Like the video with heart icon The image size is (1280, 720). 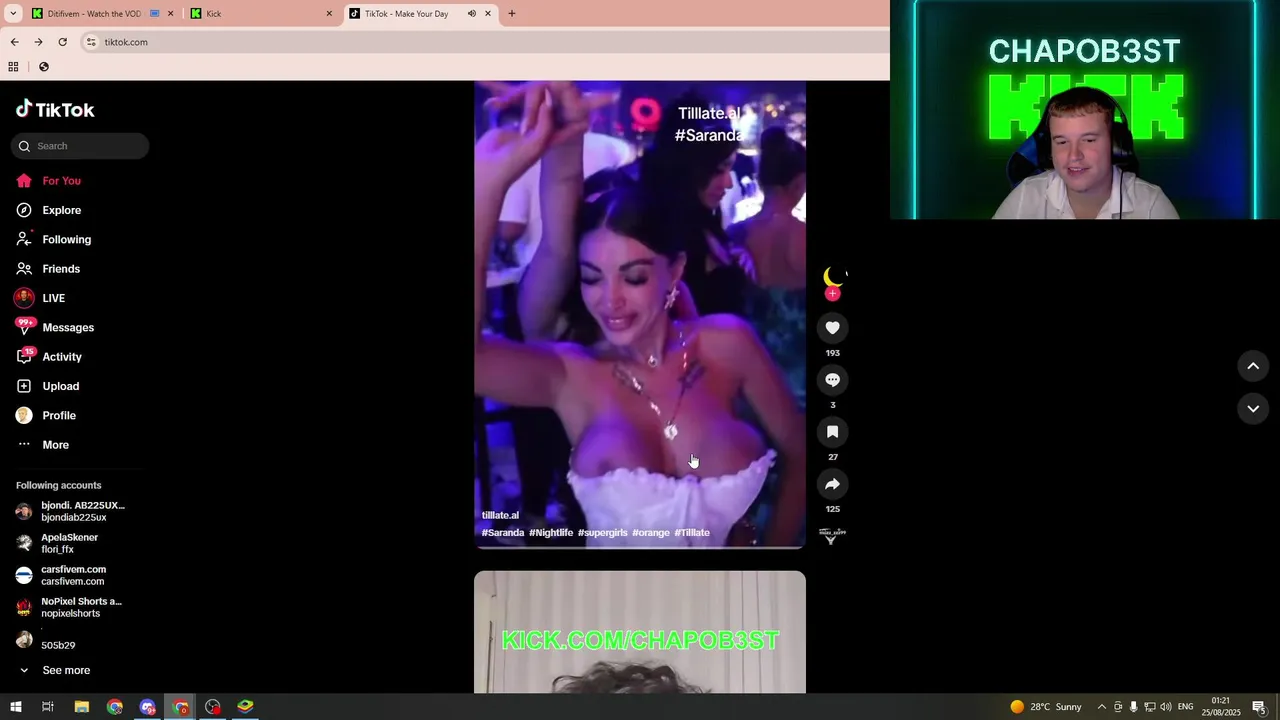(832, 328)
